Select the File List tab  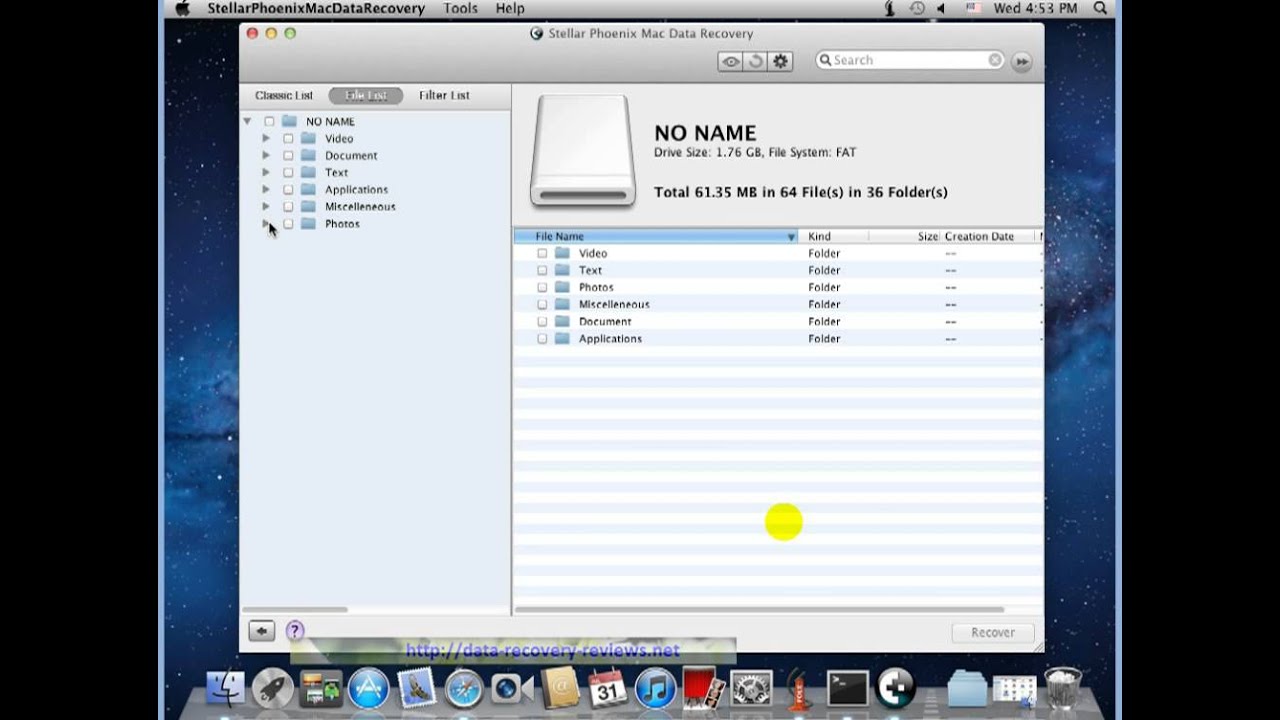coord(366,95)
